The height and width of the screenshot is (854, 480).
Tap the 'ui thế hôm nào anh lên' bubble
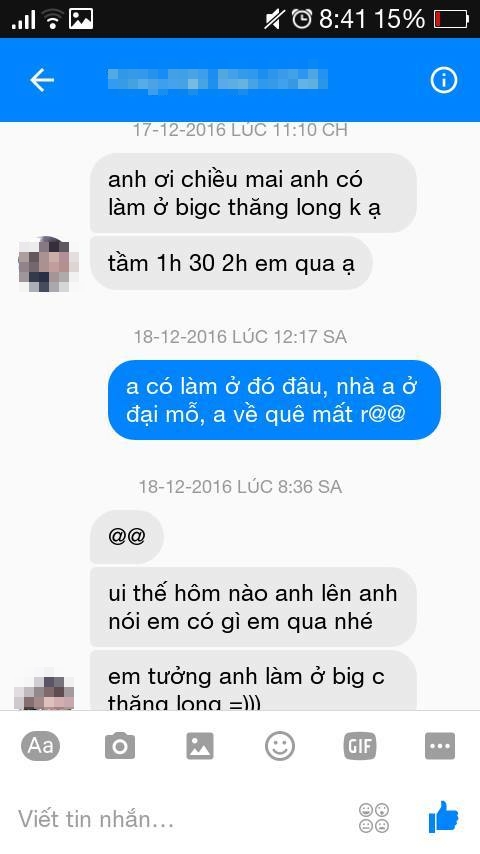point(253,607)
